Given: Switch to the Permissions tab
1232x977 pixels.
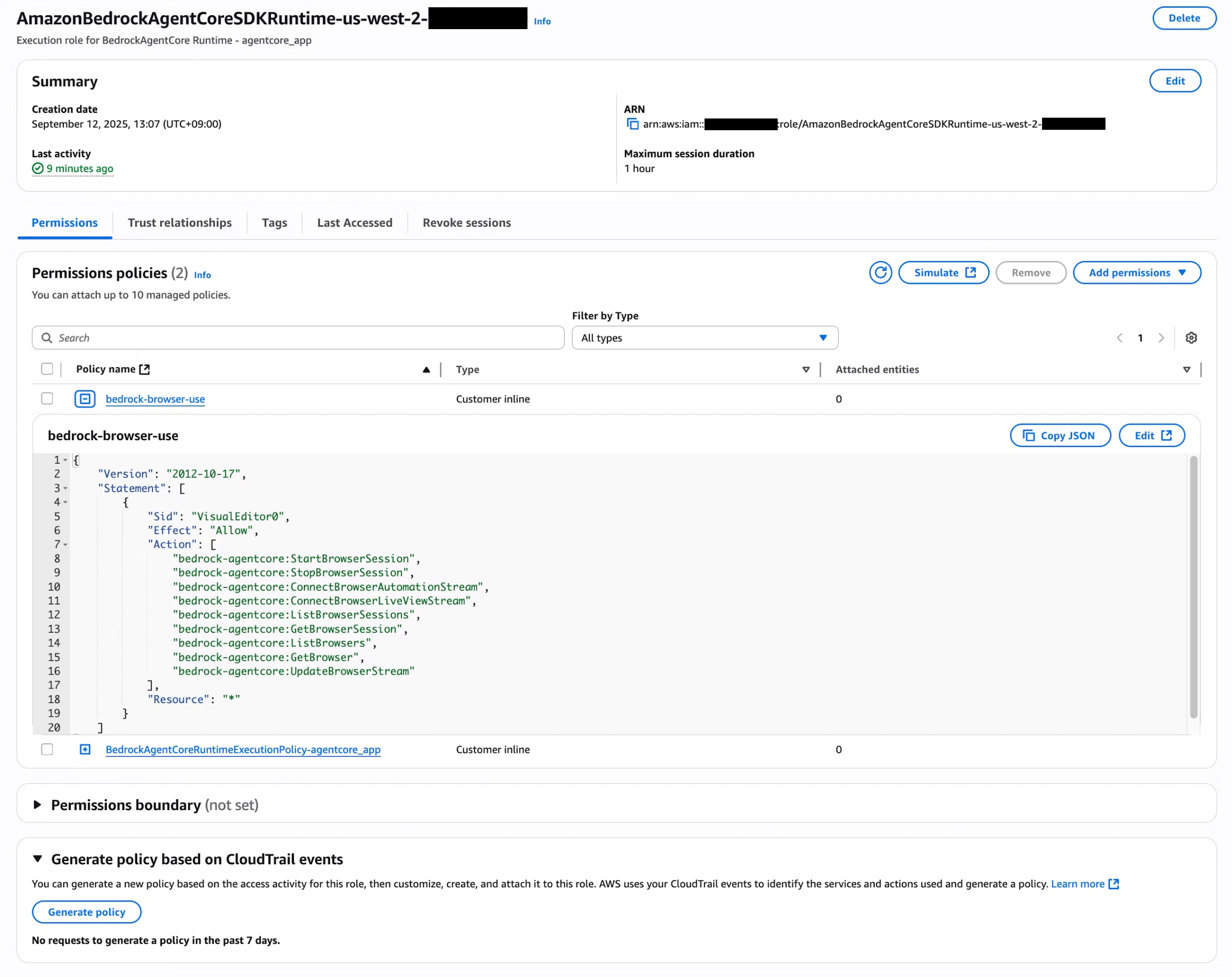Looking at the screenshot, I should click(x=65, y=223).
